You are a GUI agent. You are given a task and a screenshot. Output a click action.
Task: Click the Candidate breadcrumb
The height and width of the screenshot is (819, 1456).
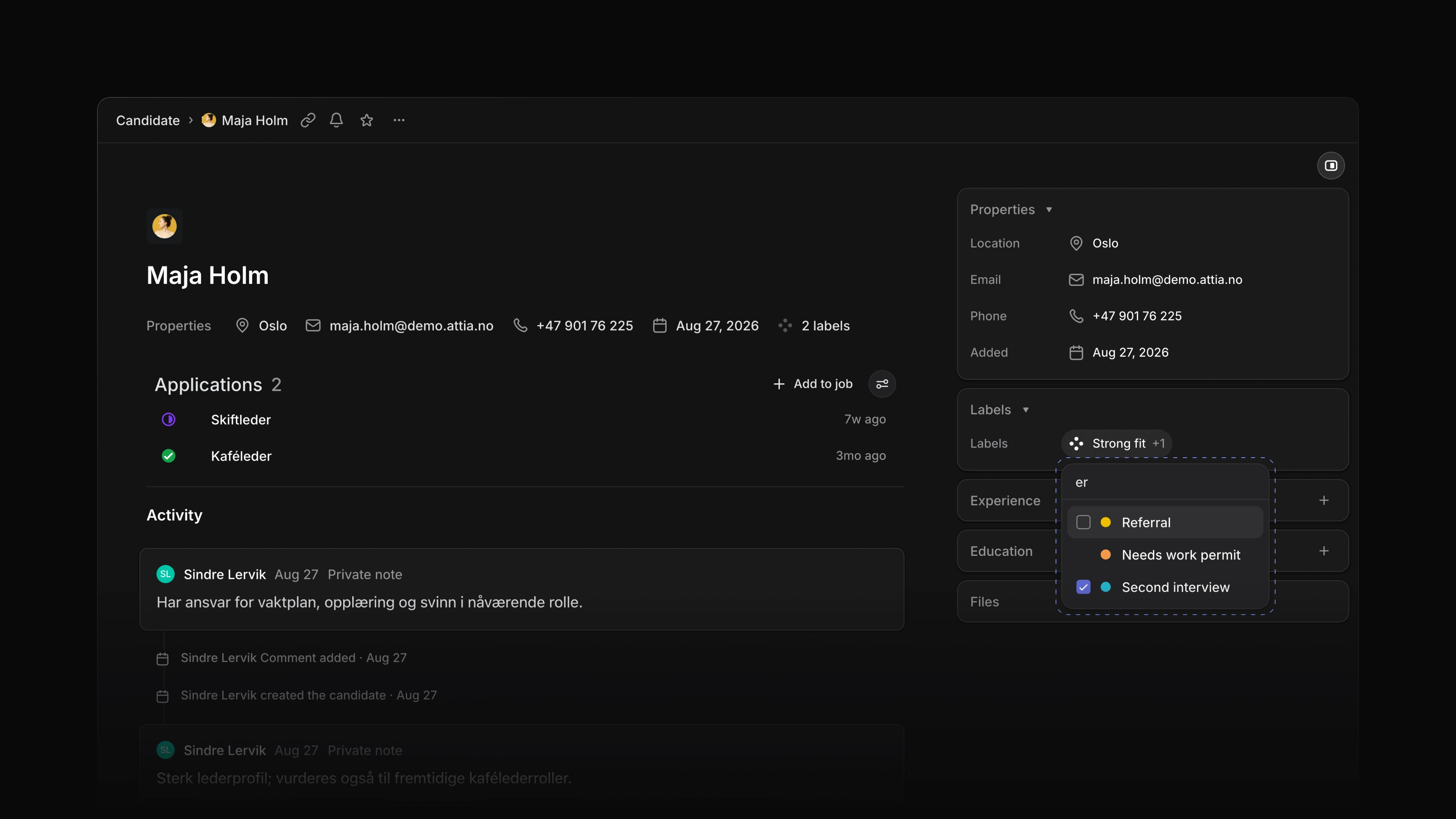click(x=147, y=121)
